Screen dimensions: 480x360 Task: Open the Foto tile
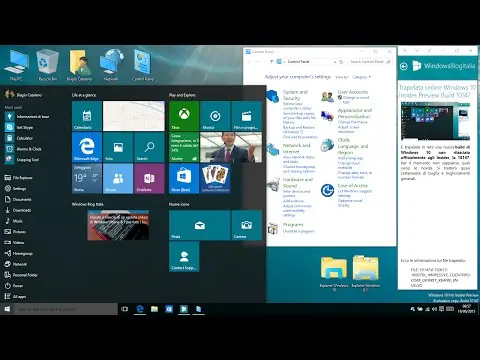[118, 147]
